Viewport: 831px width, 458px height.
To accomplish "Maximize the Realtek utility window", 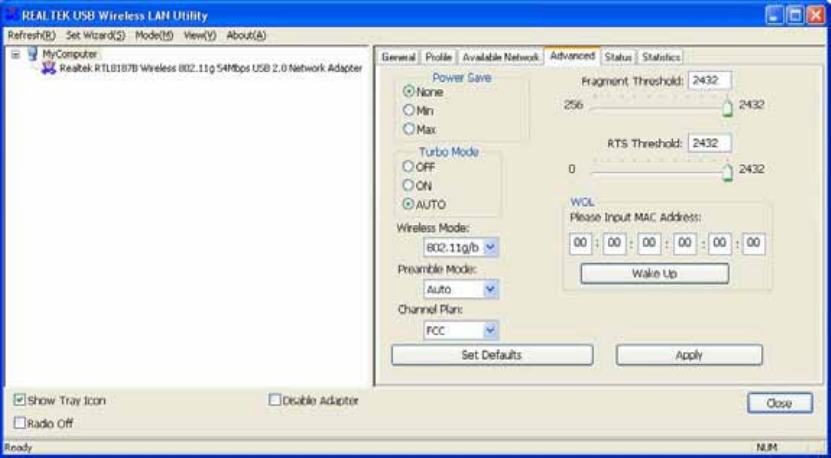I will 795,15.
